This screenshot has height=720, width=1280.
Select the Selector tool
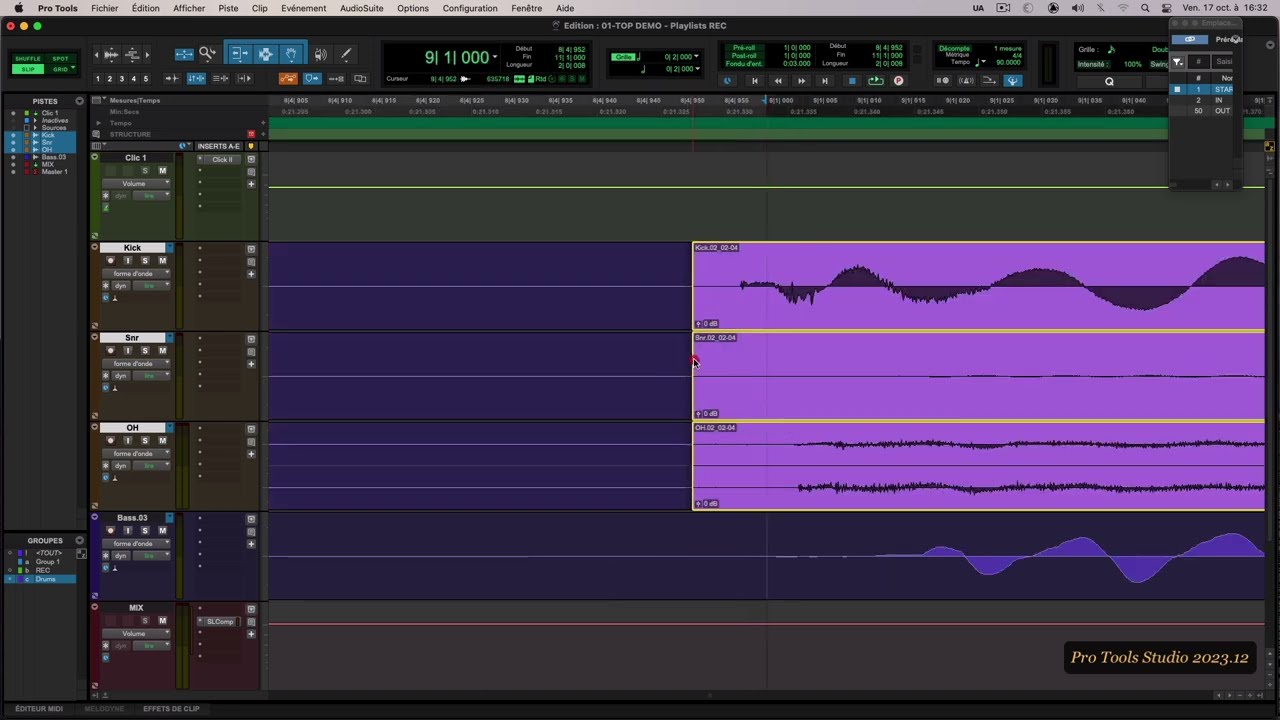click(265, 54)
